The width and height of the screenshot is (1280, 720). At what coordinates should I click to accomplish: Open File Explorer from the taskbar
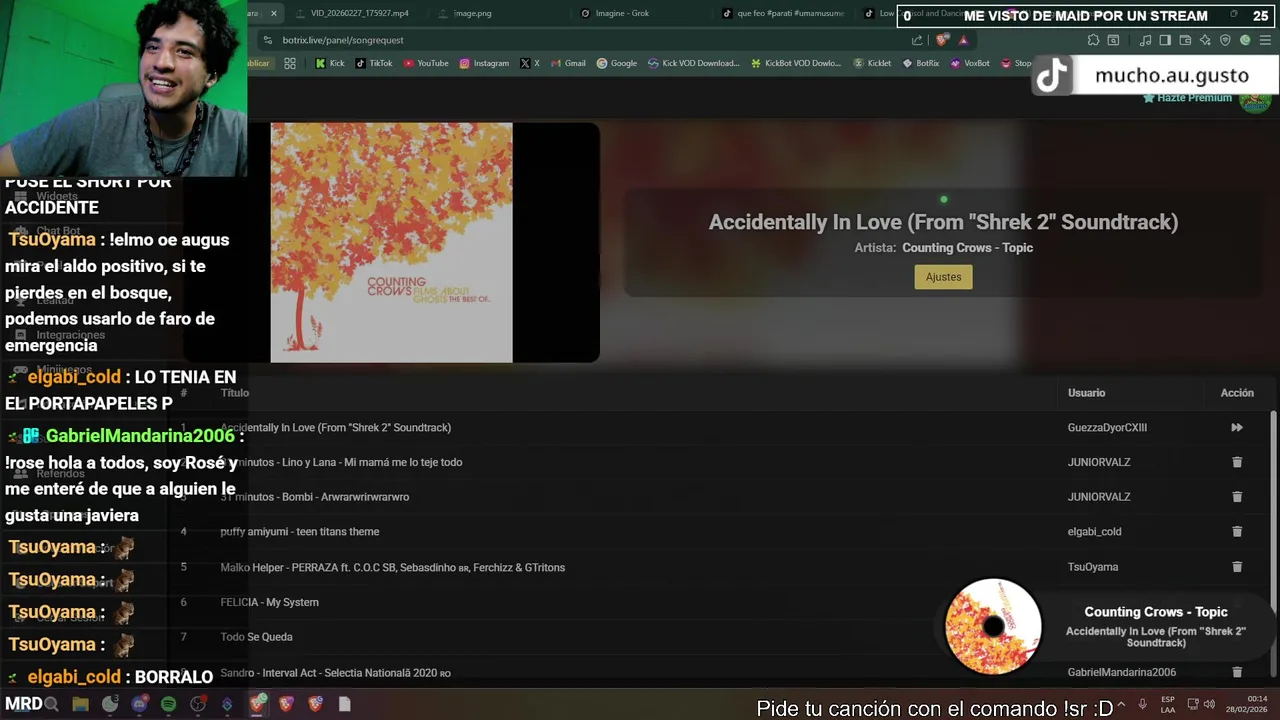tap(81, 704)
